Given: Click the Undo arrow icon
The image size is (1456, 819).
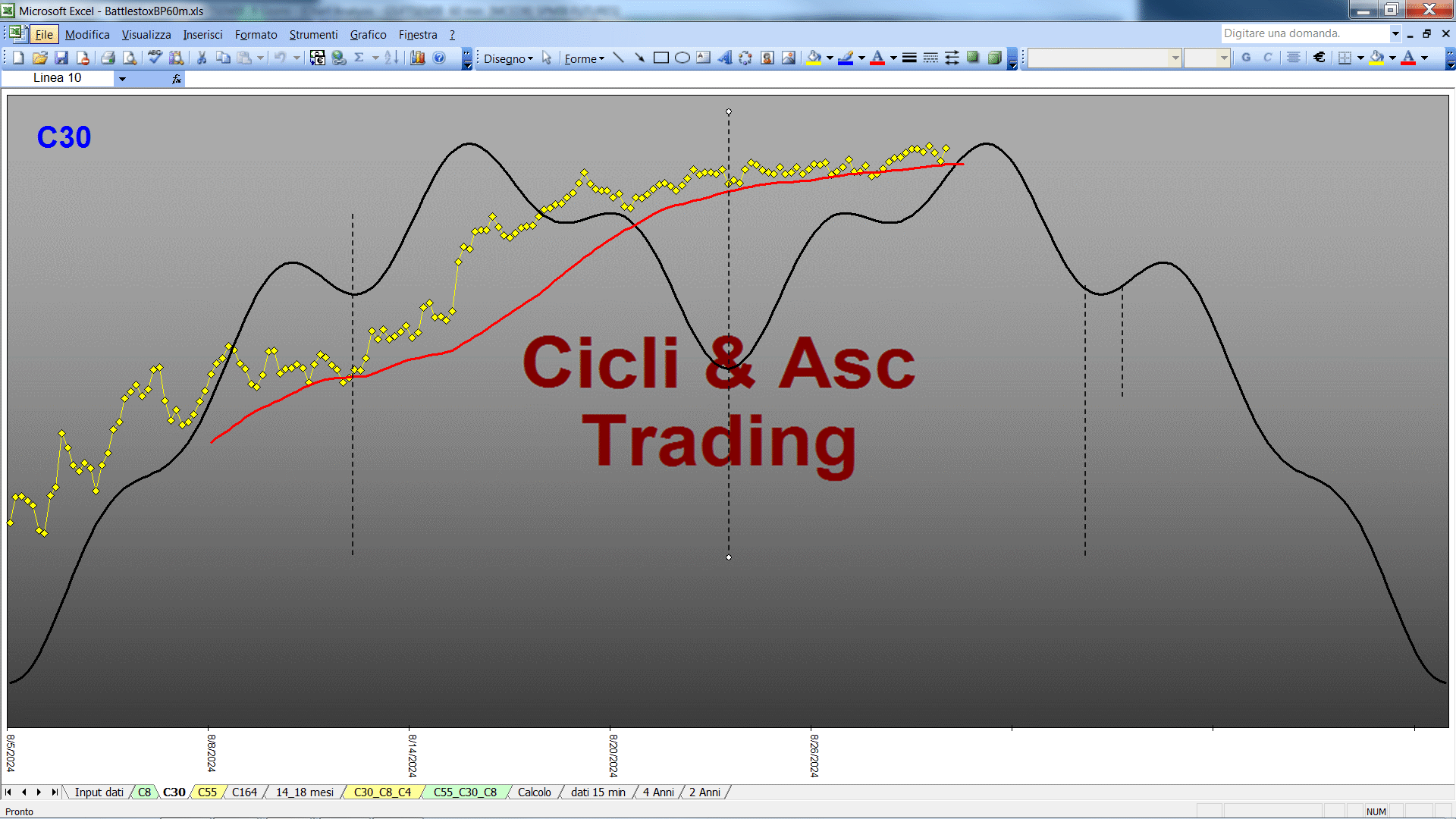Looking at the screenshot, I should [280, 58].
